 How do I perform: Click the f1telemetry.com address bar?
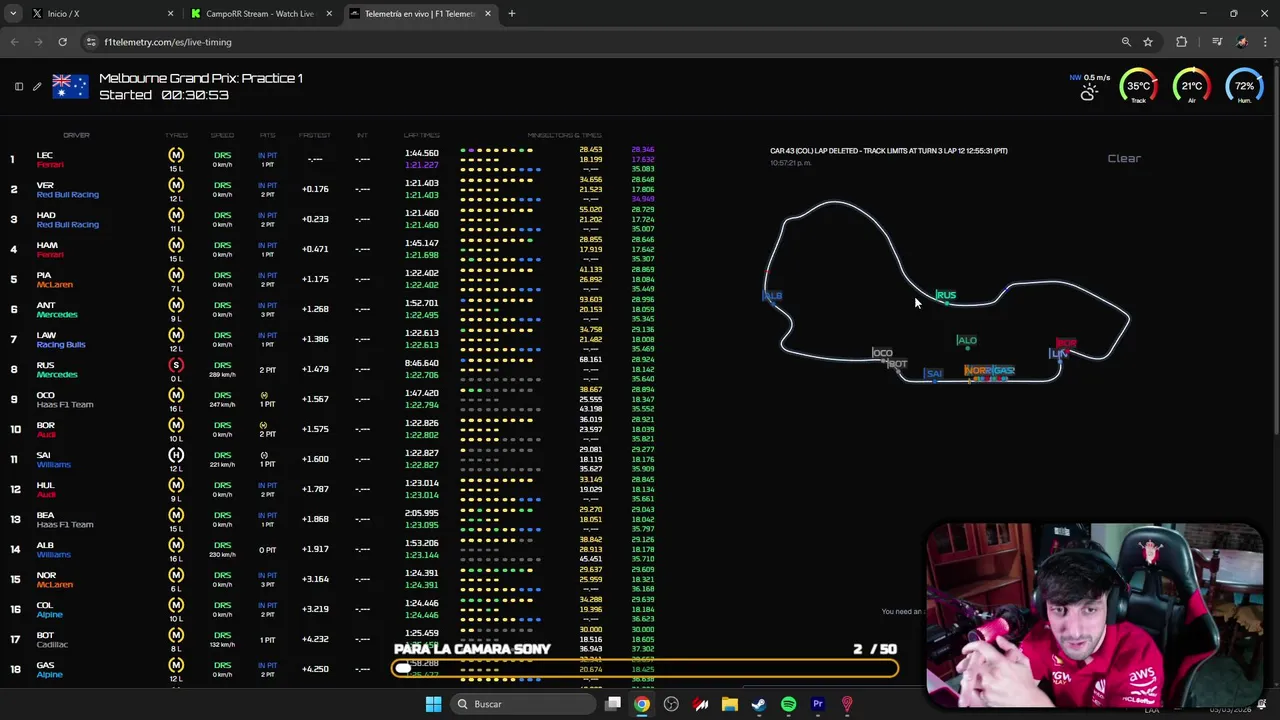coord(600,42)
